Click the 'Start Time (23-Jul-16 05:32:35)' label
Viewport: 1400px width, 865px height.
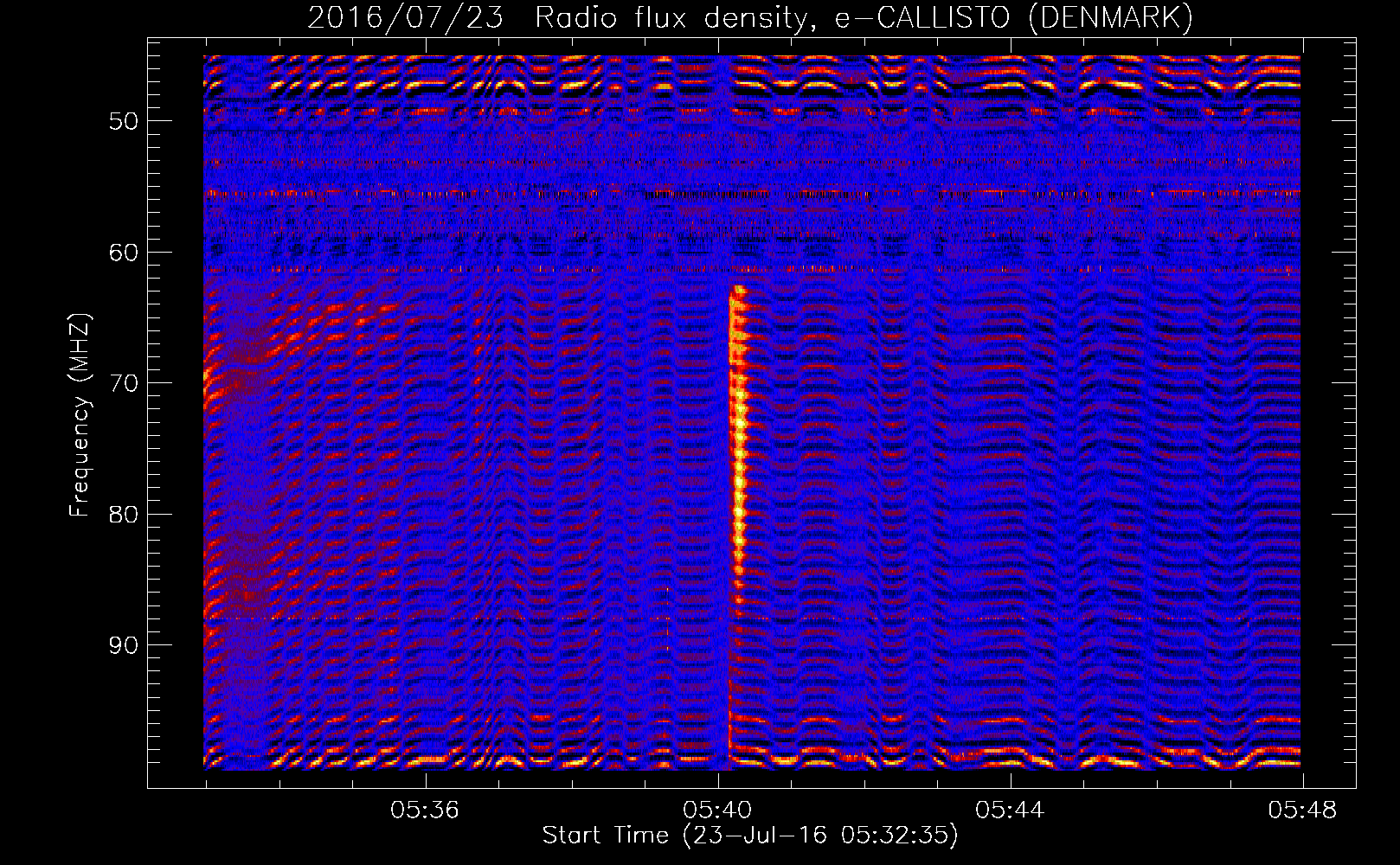click(750, 836)
